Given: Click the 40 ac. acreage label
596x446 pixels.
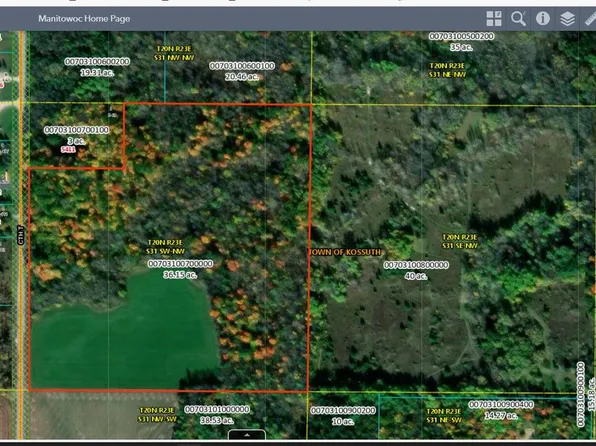Looking at the screenshot, I should (416, 276).
